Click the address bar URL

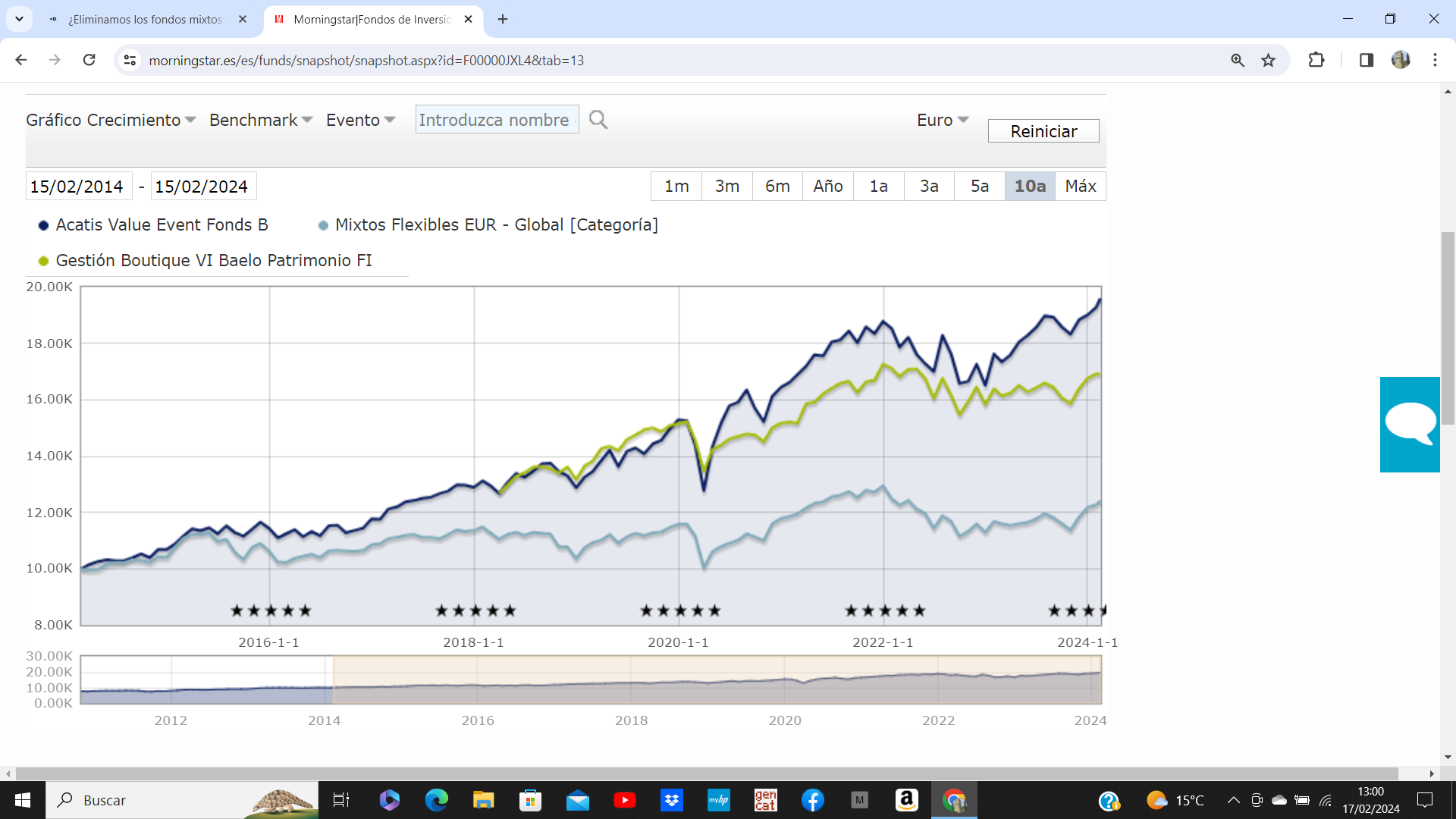tap(366, 60)
